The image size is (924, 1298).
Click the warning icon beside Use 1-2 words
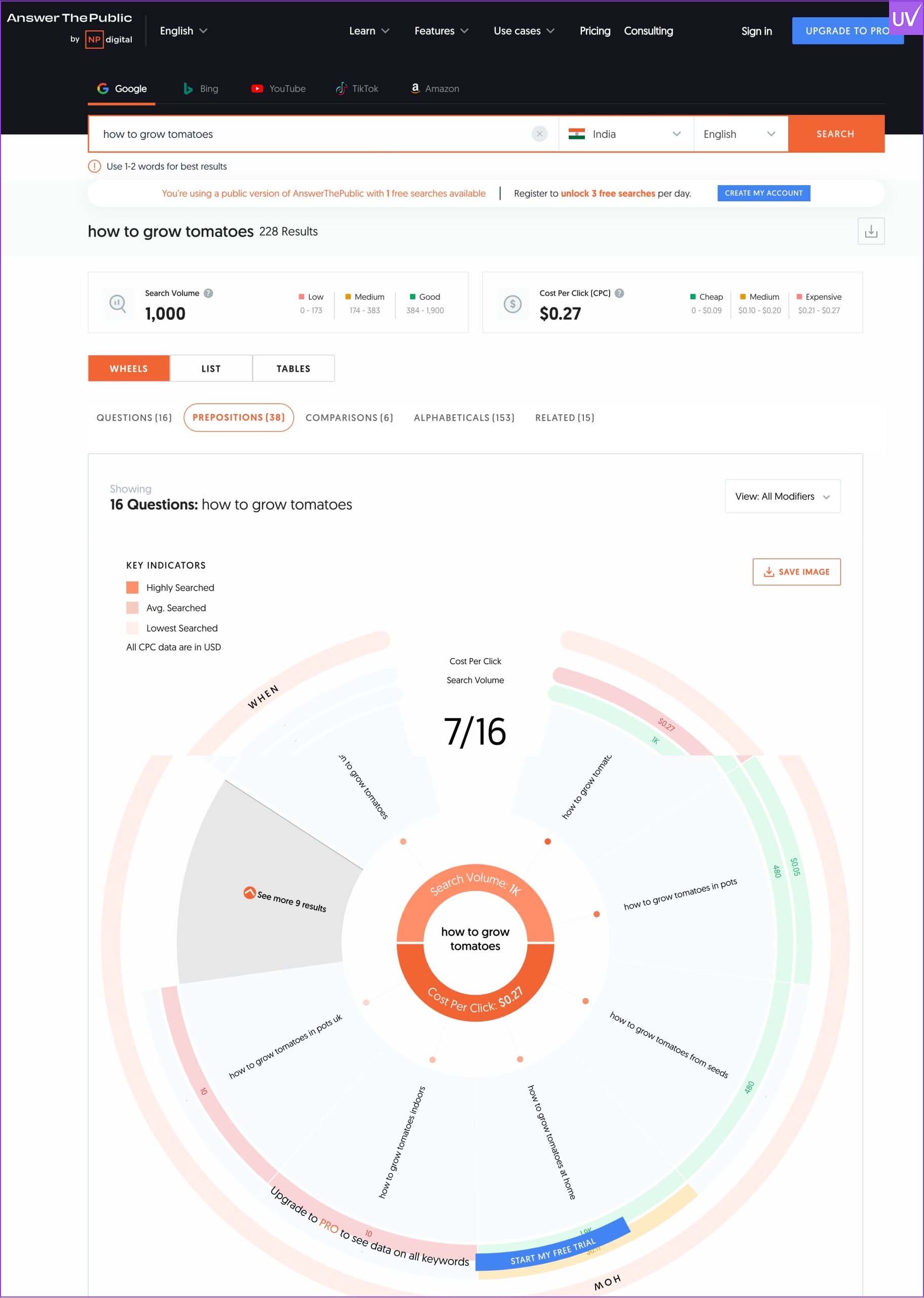click(x=94, y=166)
